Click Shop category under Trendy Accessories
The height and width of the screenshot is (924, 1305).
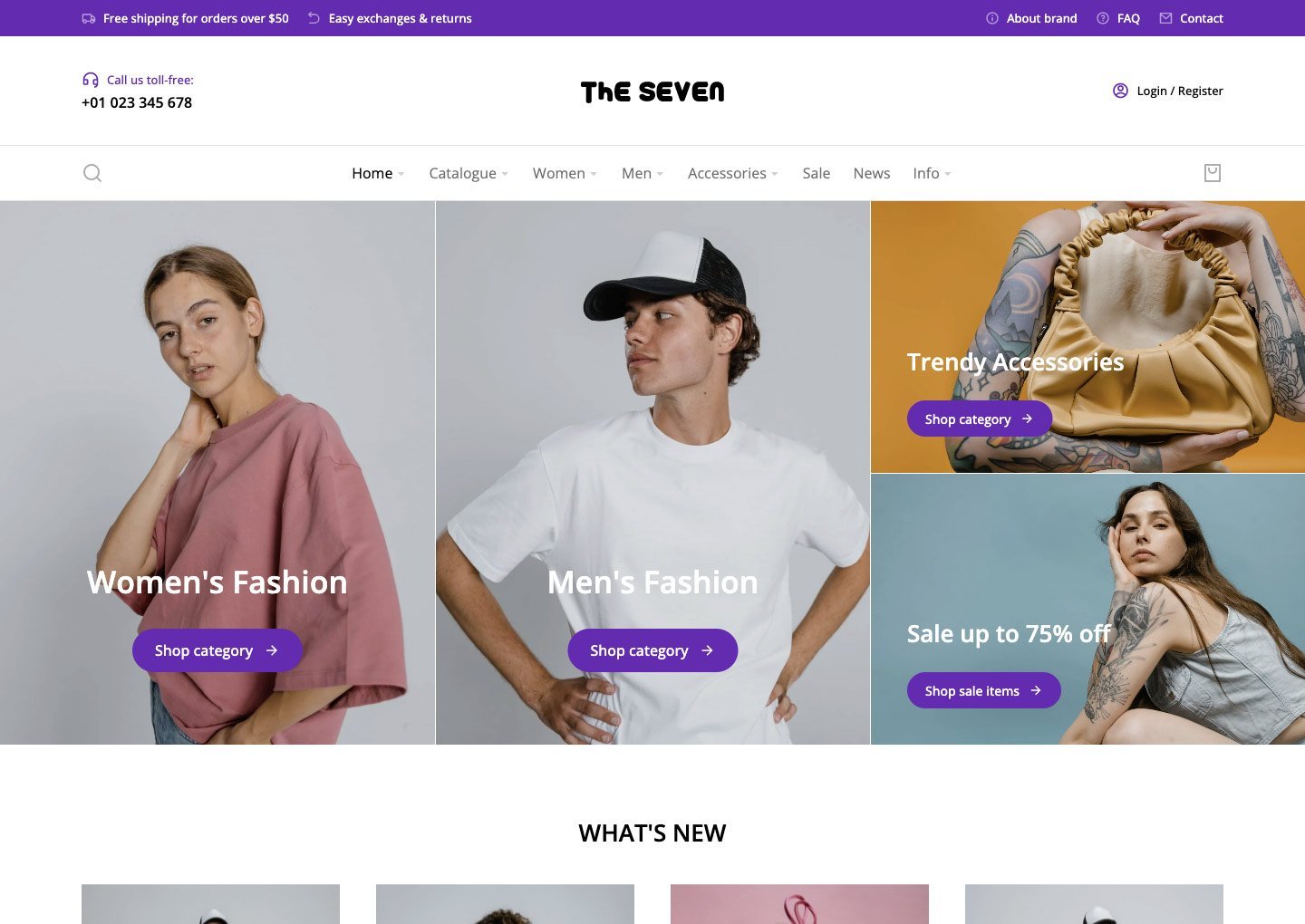[980, 419]
